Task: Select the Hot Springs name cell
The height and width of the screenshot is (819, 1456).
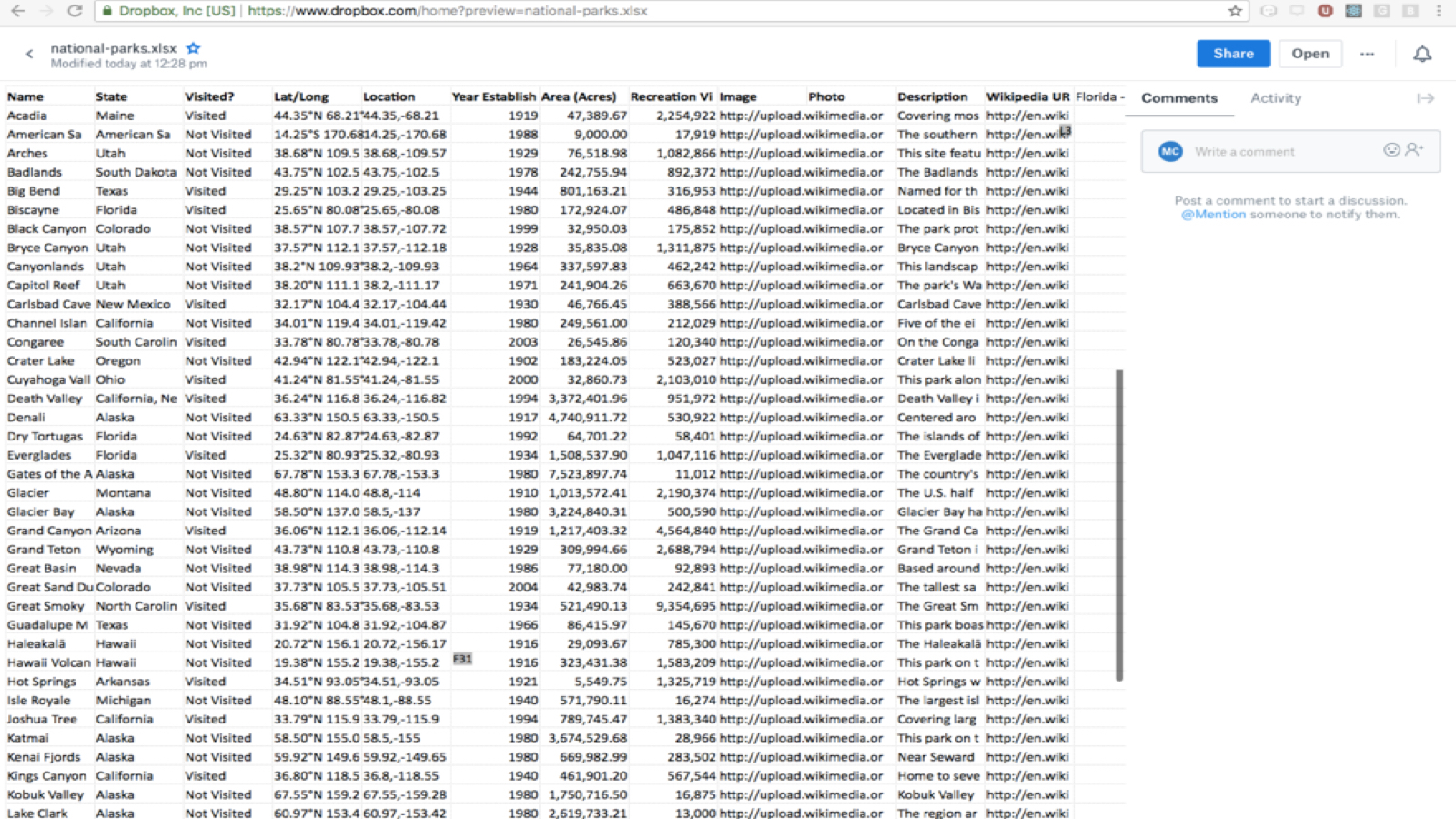Action: click(42, 682)
